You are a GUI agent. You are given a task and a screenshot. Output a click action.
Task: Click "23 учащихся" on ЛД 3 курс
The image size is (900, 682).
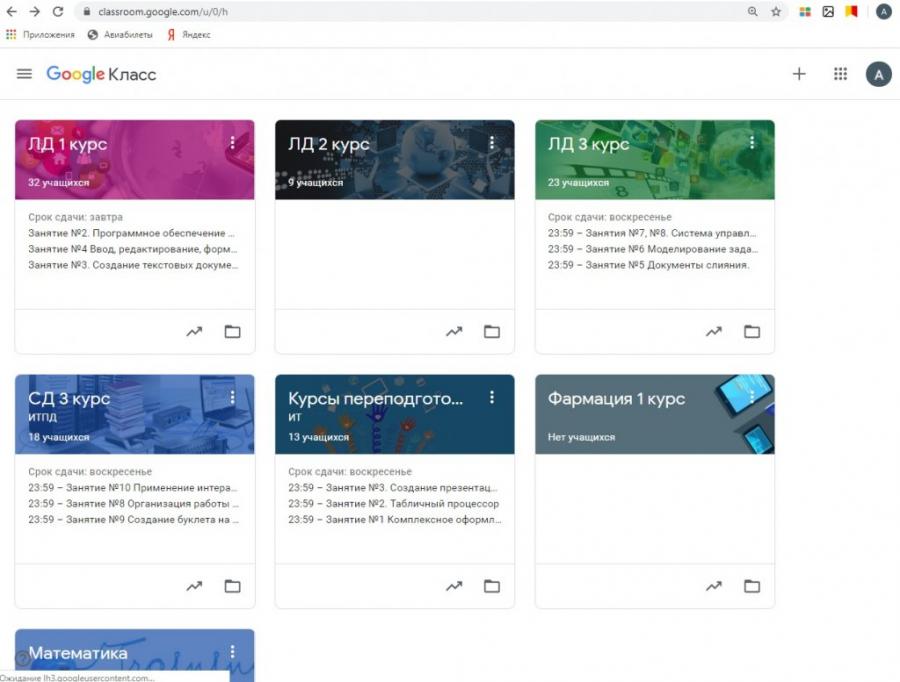(578, 183)
